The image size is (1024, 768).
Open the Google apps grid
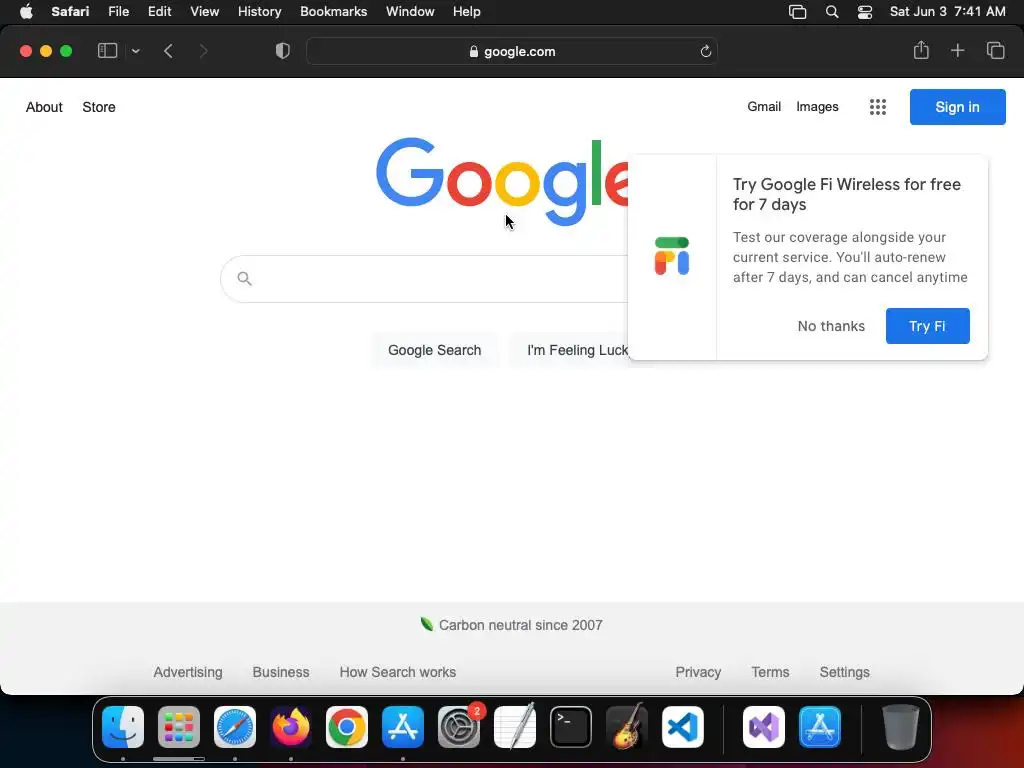(878, 107)
